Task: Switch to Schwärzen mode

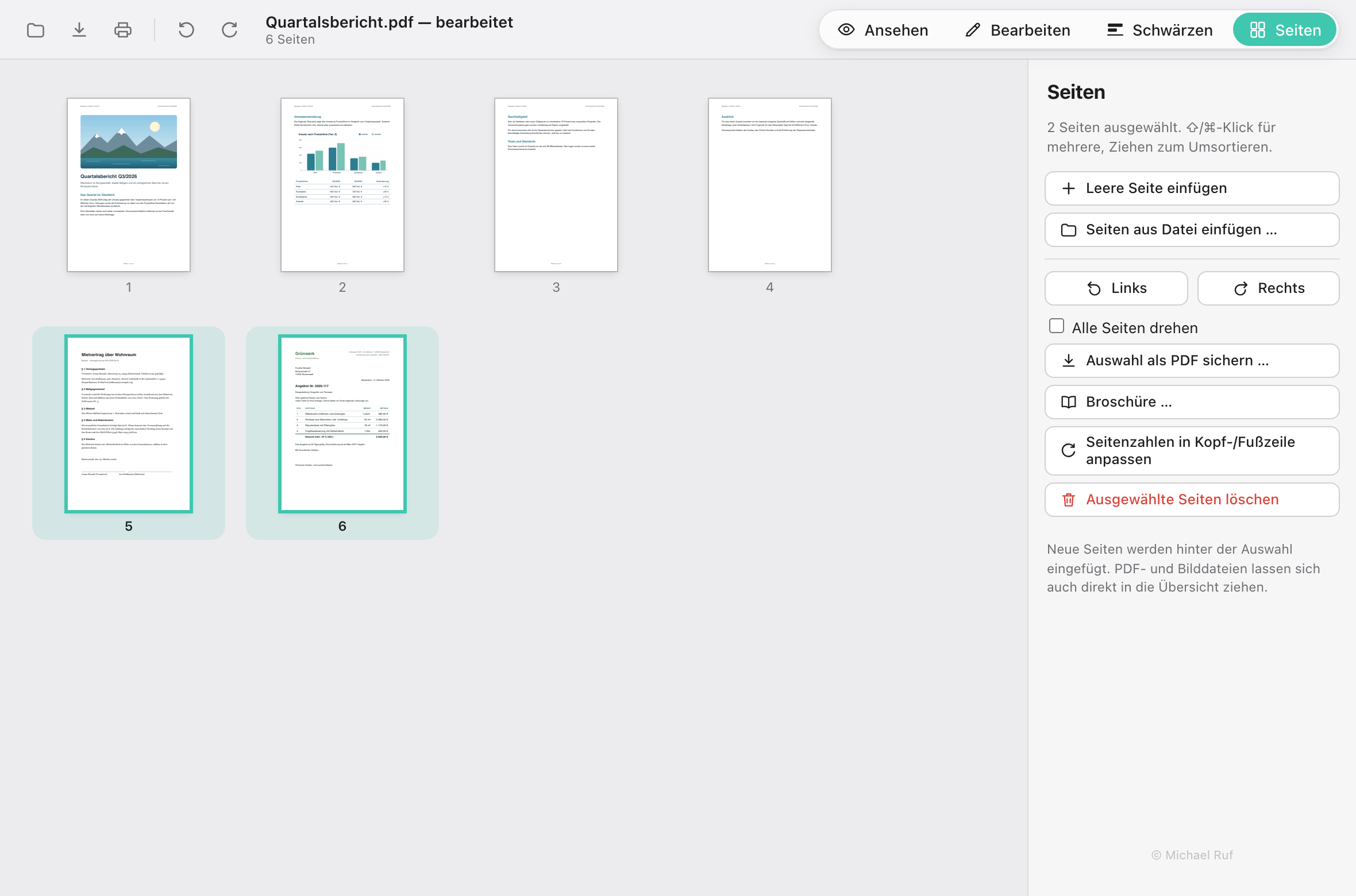Action: (x=1159, y=30)
